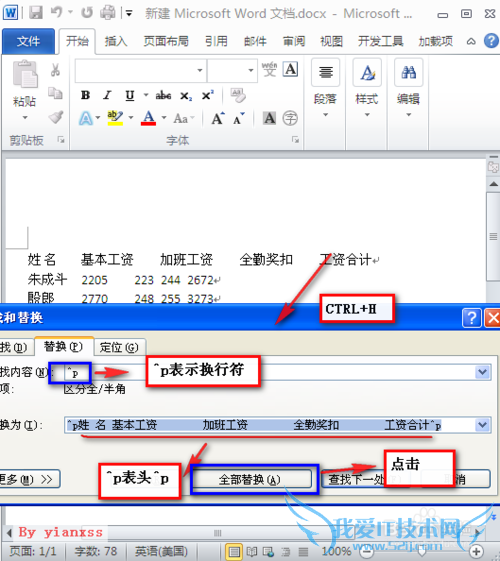Open the find-what field history dropdown
This screenshot has width=500, height=561.
pyautogui.click(x=482, y=372)
